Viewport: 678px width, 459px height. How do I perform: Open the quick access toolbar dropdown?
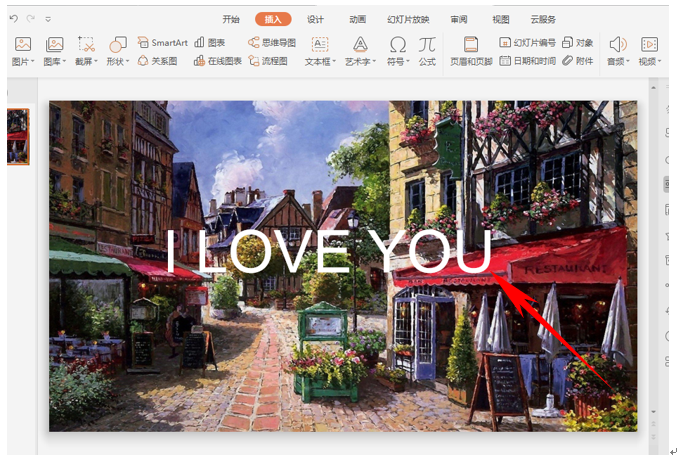pos(48,19)
